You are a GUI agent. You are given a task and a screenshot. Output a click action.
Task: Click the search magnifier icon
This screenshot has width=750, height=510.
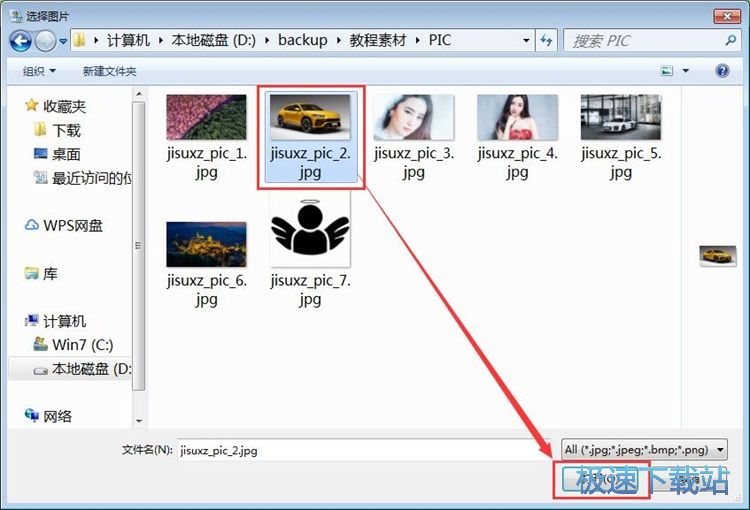730,41
